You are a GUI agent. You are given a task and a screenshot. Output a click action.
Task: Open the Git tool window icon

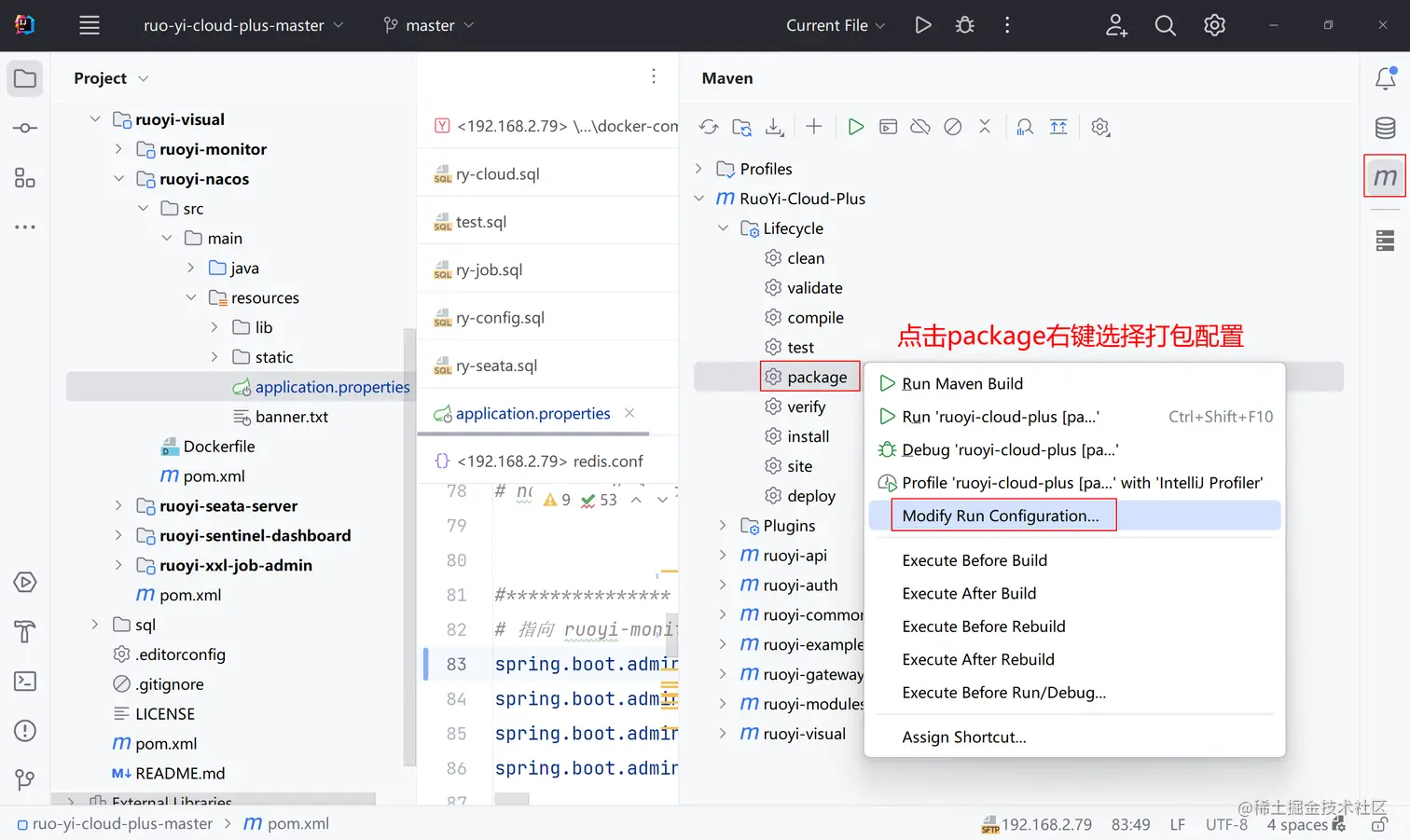pyautogui.click(x=25, y=779)
